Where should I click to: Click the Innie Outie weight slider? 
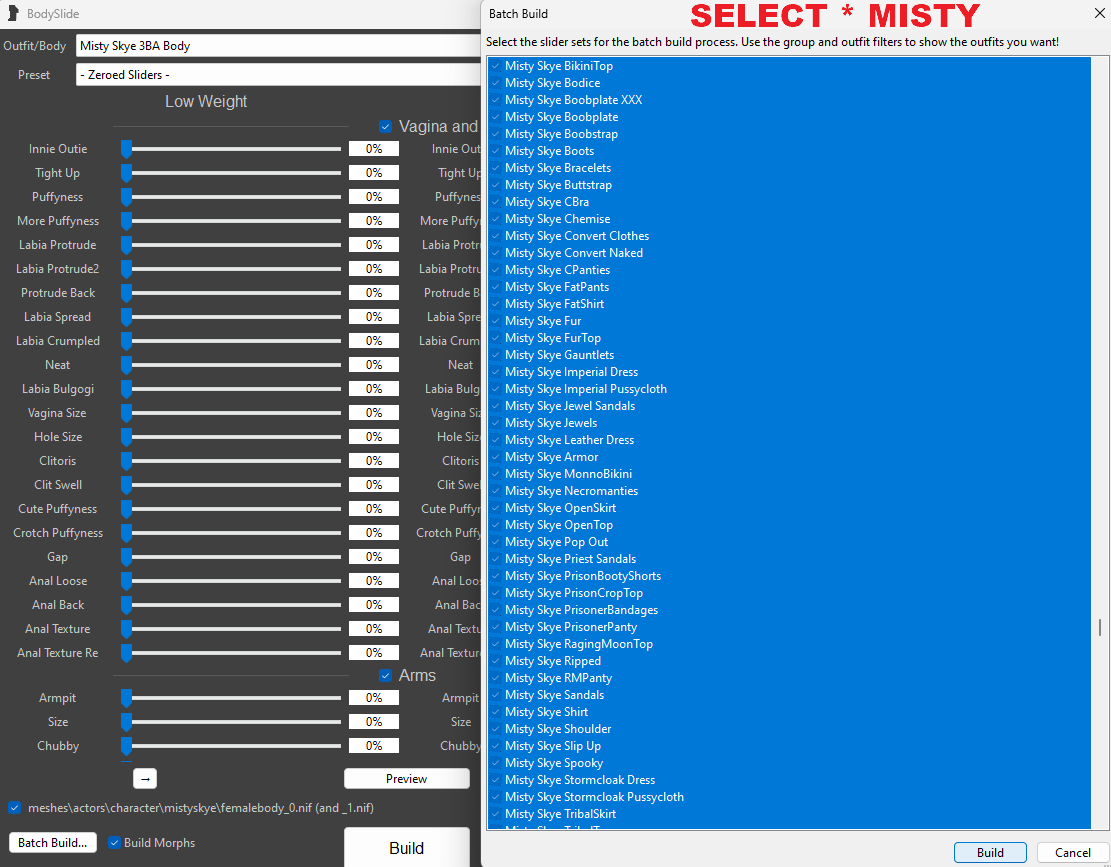230,148
